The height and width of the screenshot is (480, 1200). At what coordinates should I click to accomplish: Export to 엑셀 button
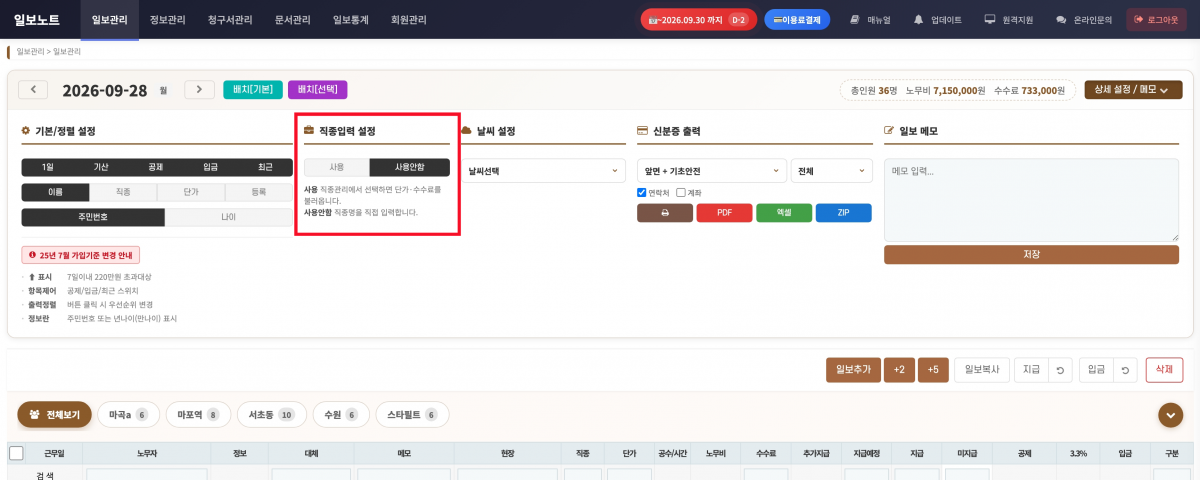(x=784, y=213)
